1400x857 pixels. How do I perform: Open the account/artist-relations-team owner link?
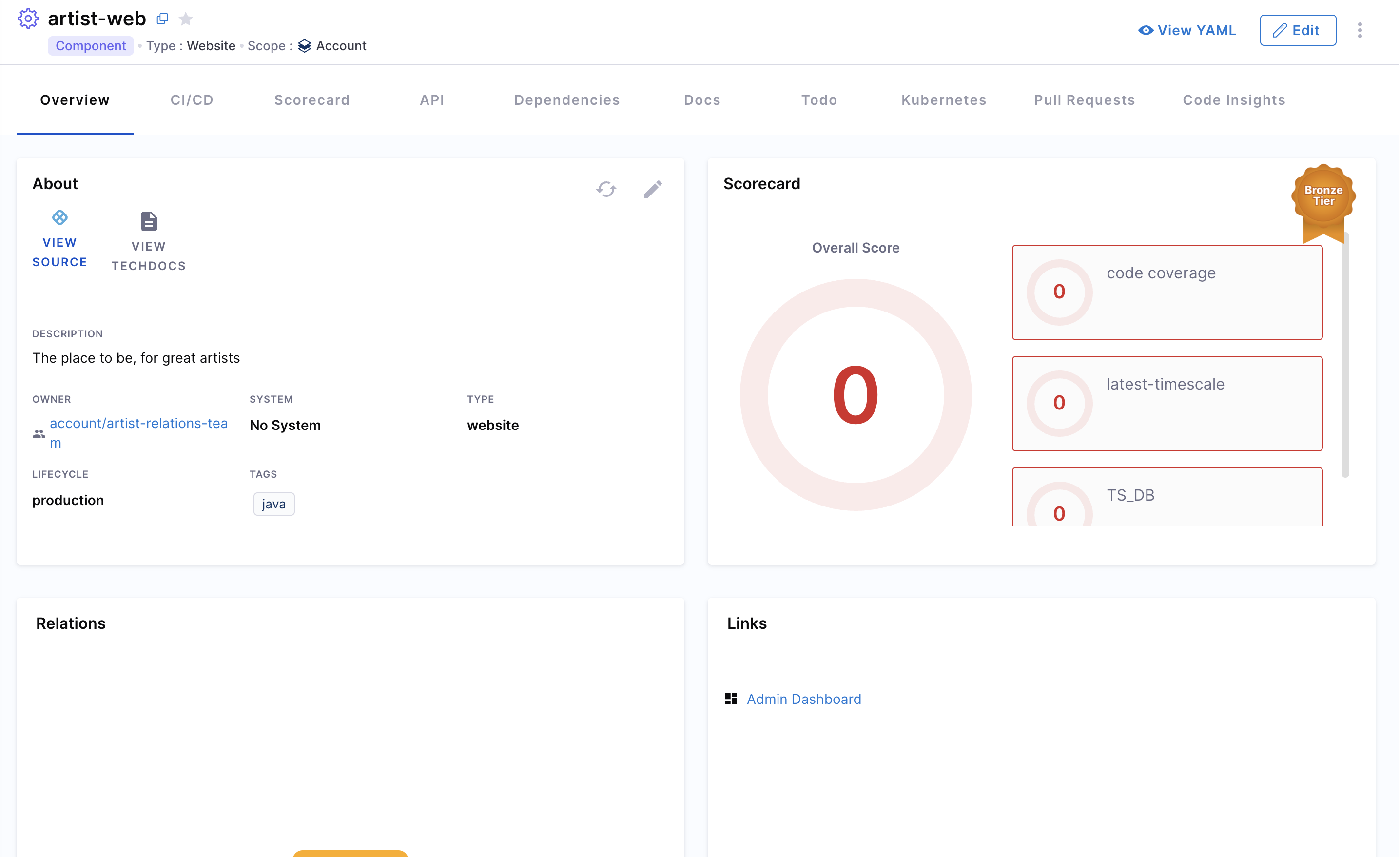click(x=138, y=424)
